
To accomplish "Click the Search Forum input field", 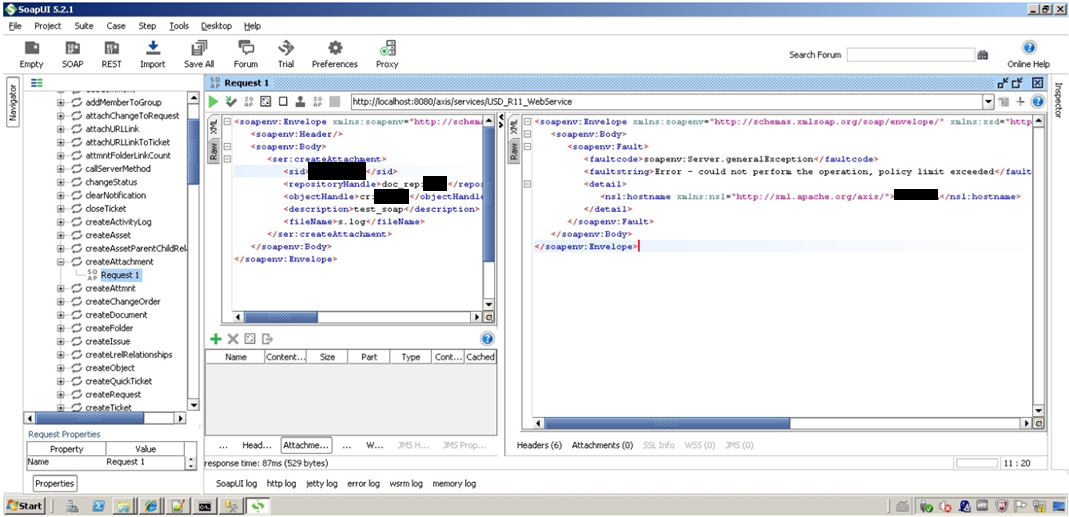I will [x=909, y=54].
